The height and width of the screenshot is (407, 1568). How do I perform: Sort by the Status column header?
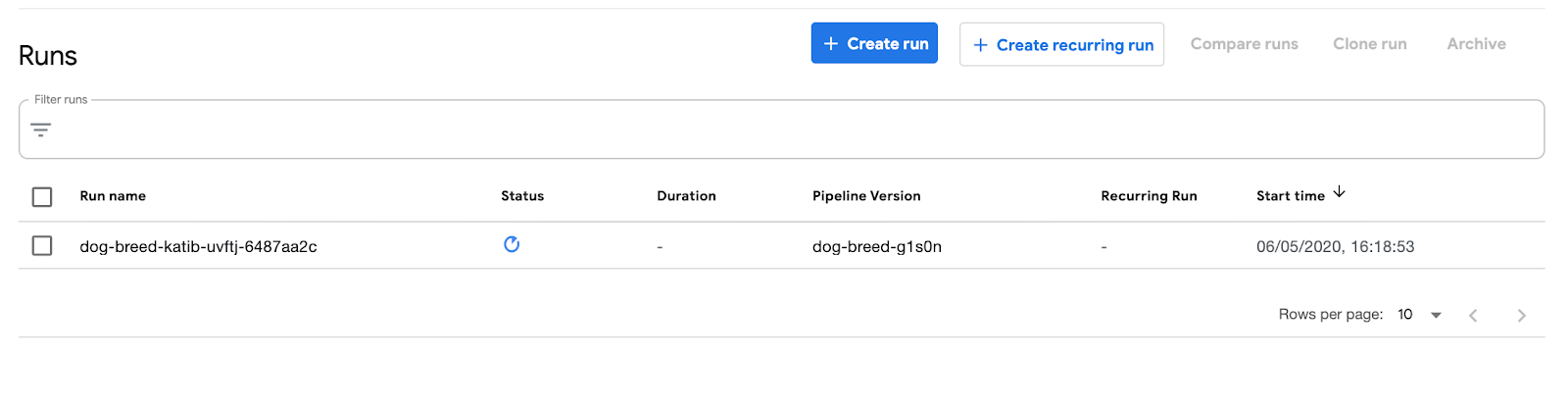point(522,196)
